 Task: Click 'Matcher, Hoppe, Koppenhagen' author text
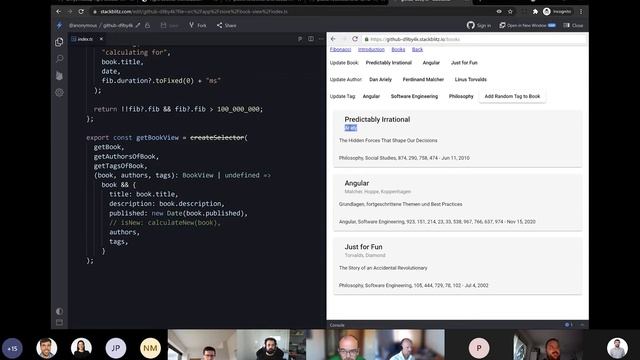378,191
